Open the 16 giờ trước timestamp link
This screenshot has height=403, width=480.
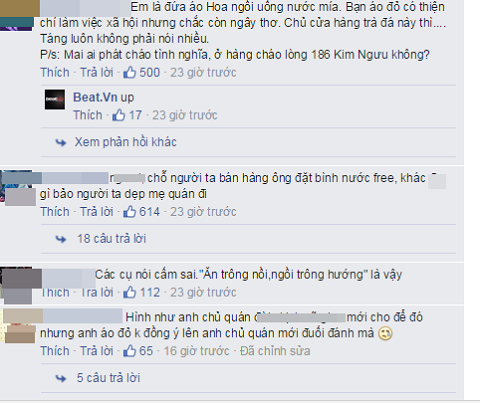coord(196,351)
